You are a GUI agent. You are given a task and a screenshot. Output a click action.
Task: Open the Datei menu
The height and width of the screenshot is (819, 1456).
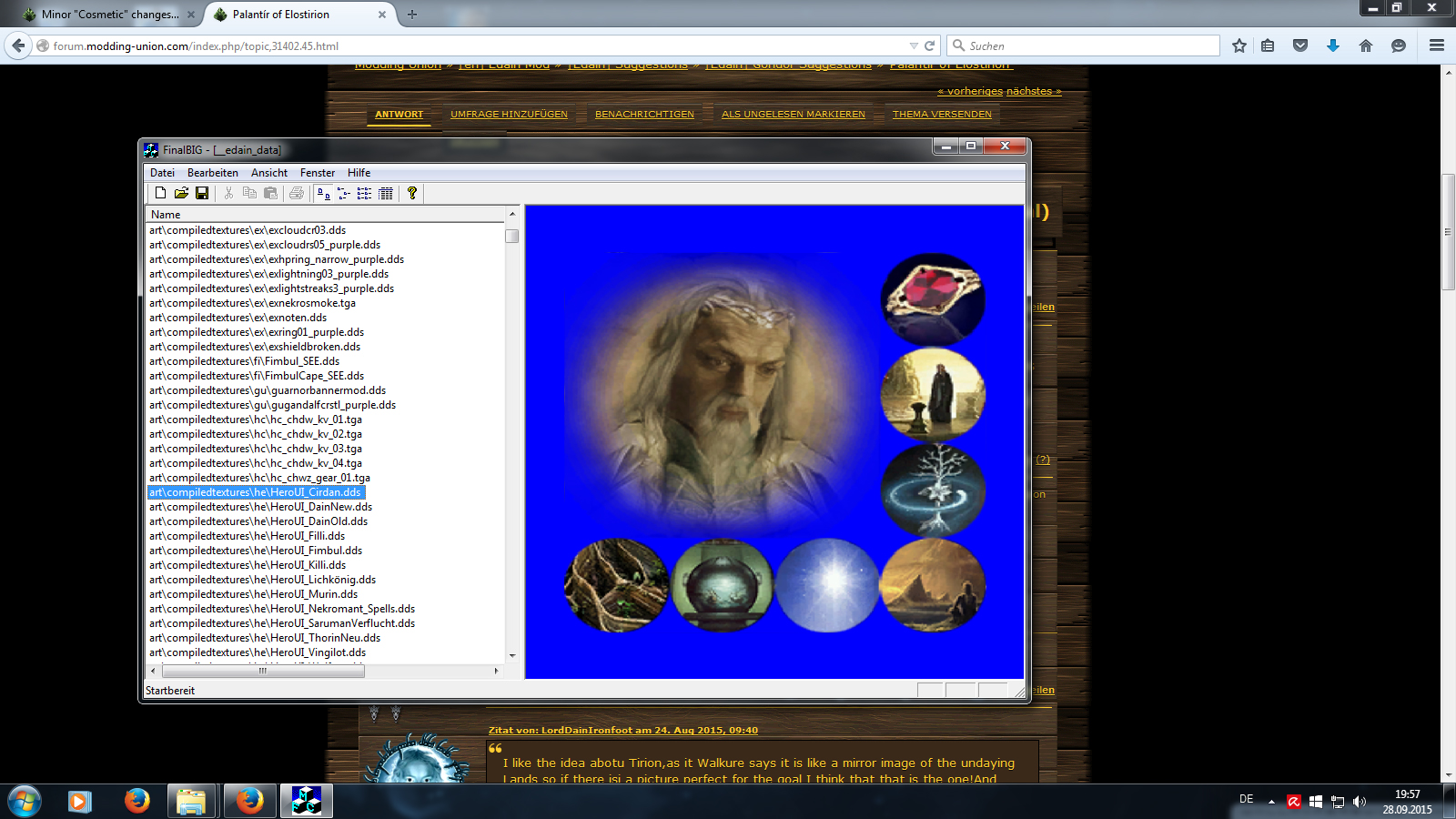click(162, 173)
